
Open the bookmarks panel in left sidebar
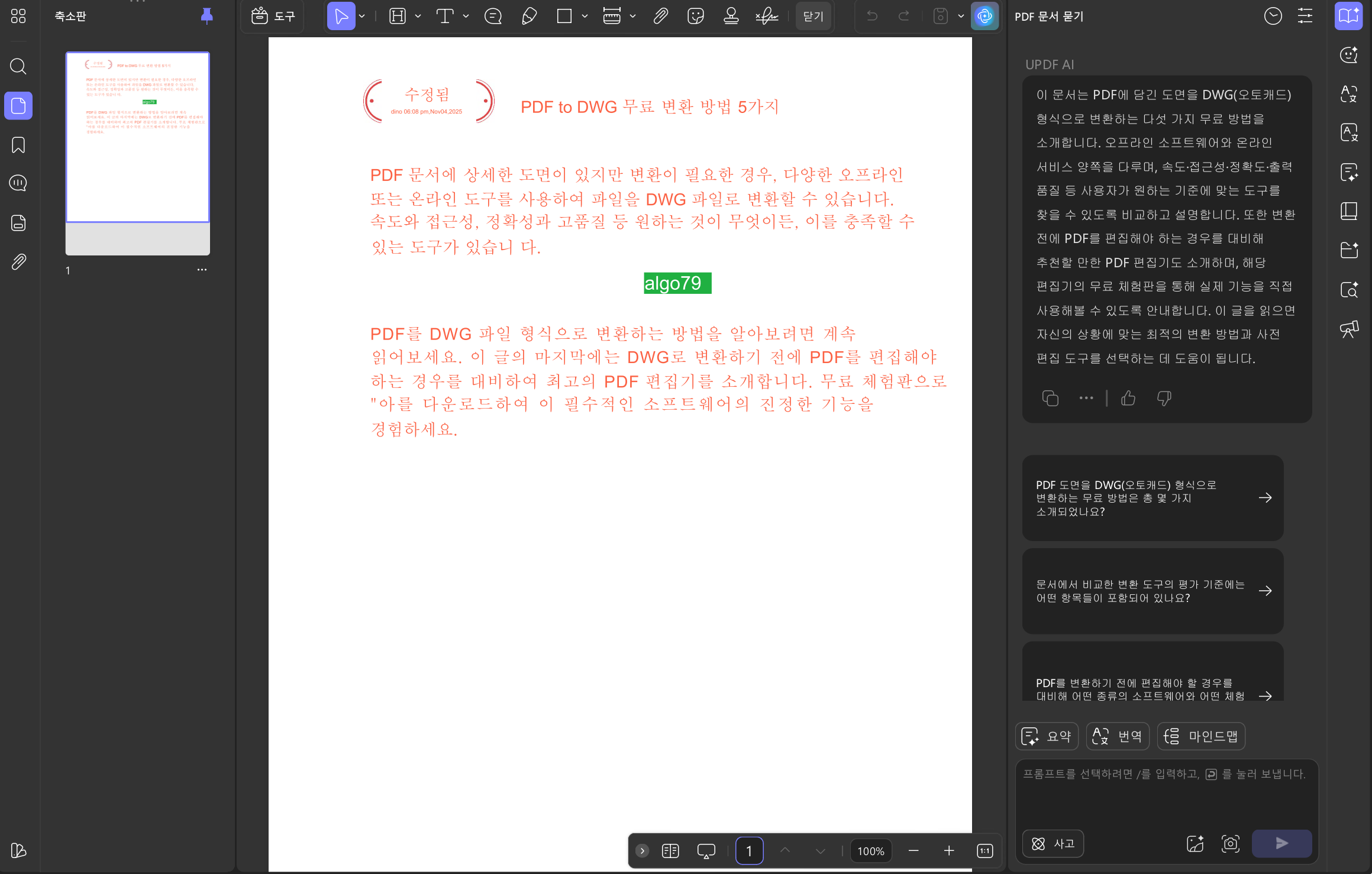point(18,145)
